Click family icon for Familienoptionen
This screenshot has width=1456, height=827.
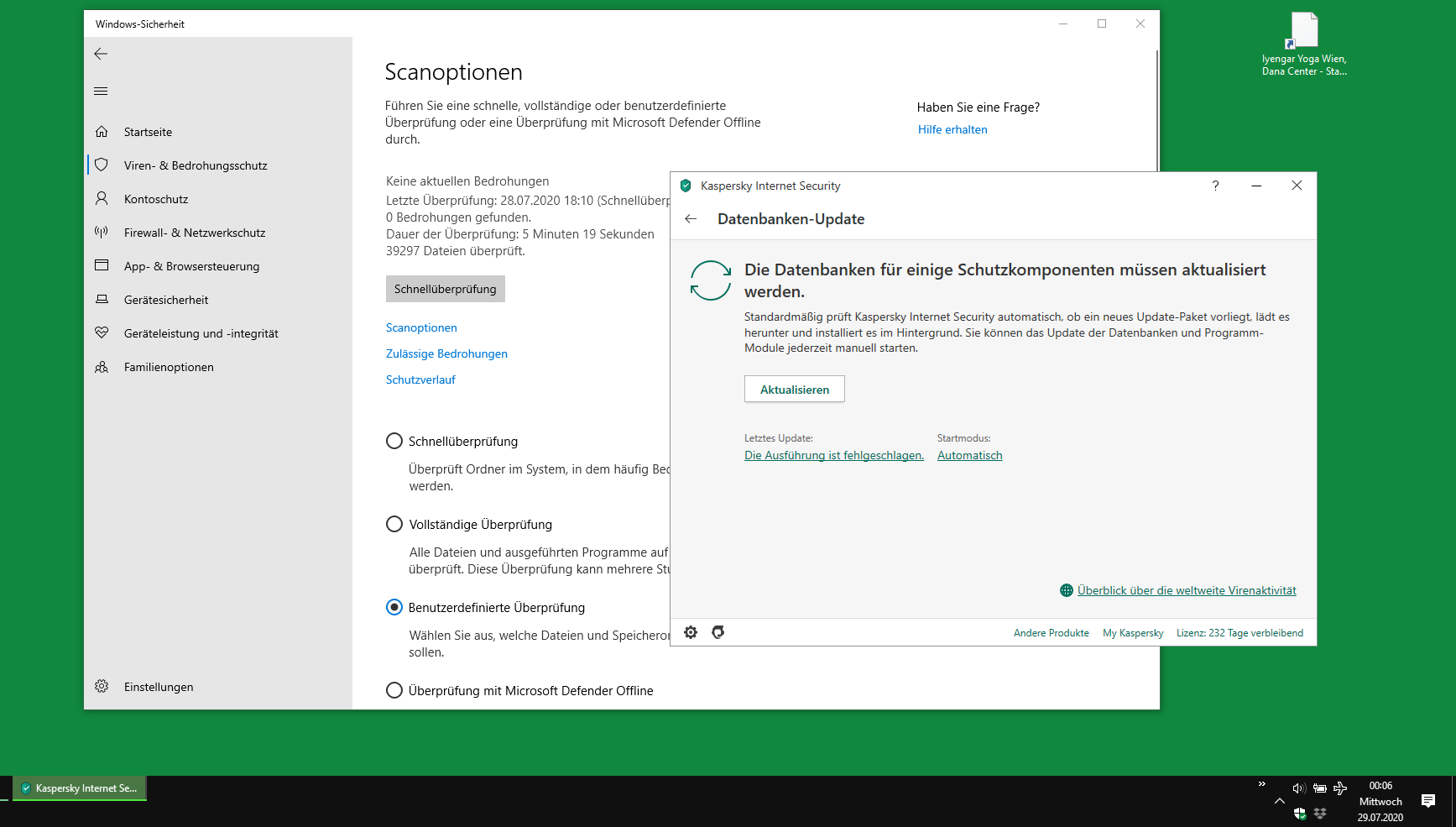(102, 367)
